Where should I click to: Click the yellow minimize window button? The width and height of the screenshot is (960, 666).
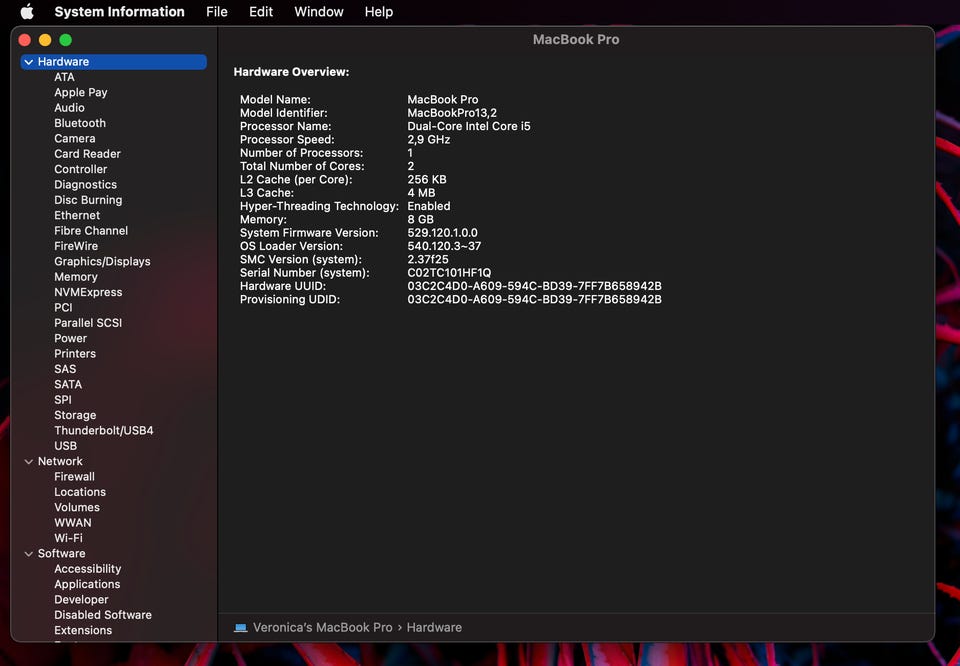click(45, 40)
